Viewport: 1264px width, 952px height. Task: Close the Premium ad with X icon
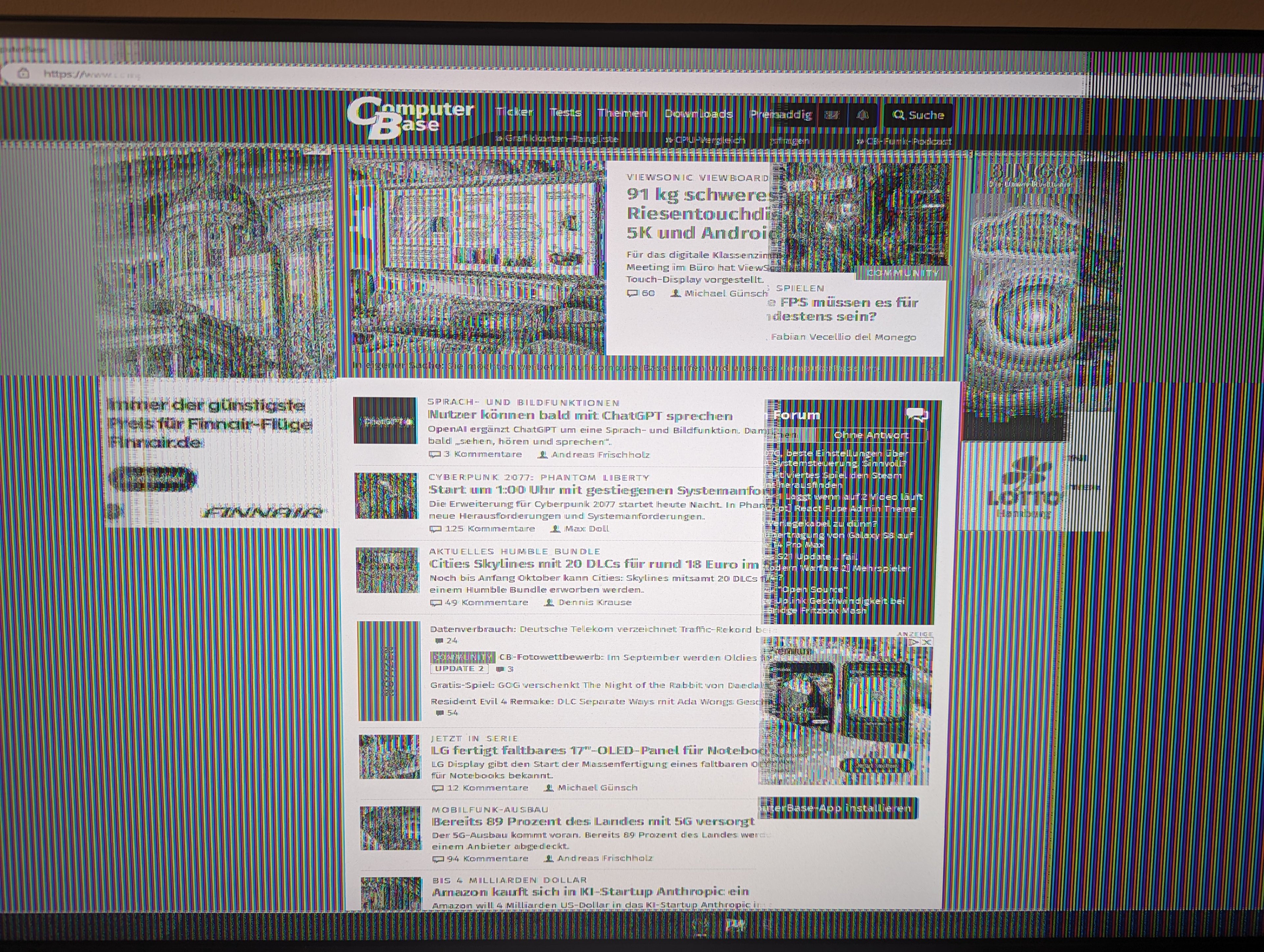click(927, 642)
